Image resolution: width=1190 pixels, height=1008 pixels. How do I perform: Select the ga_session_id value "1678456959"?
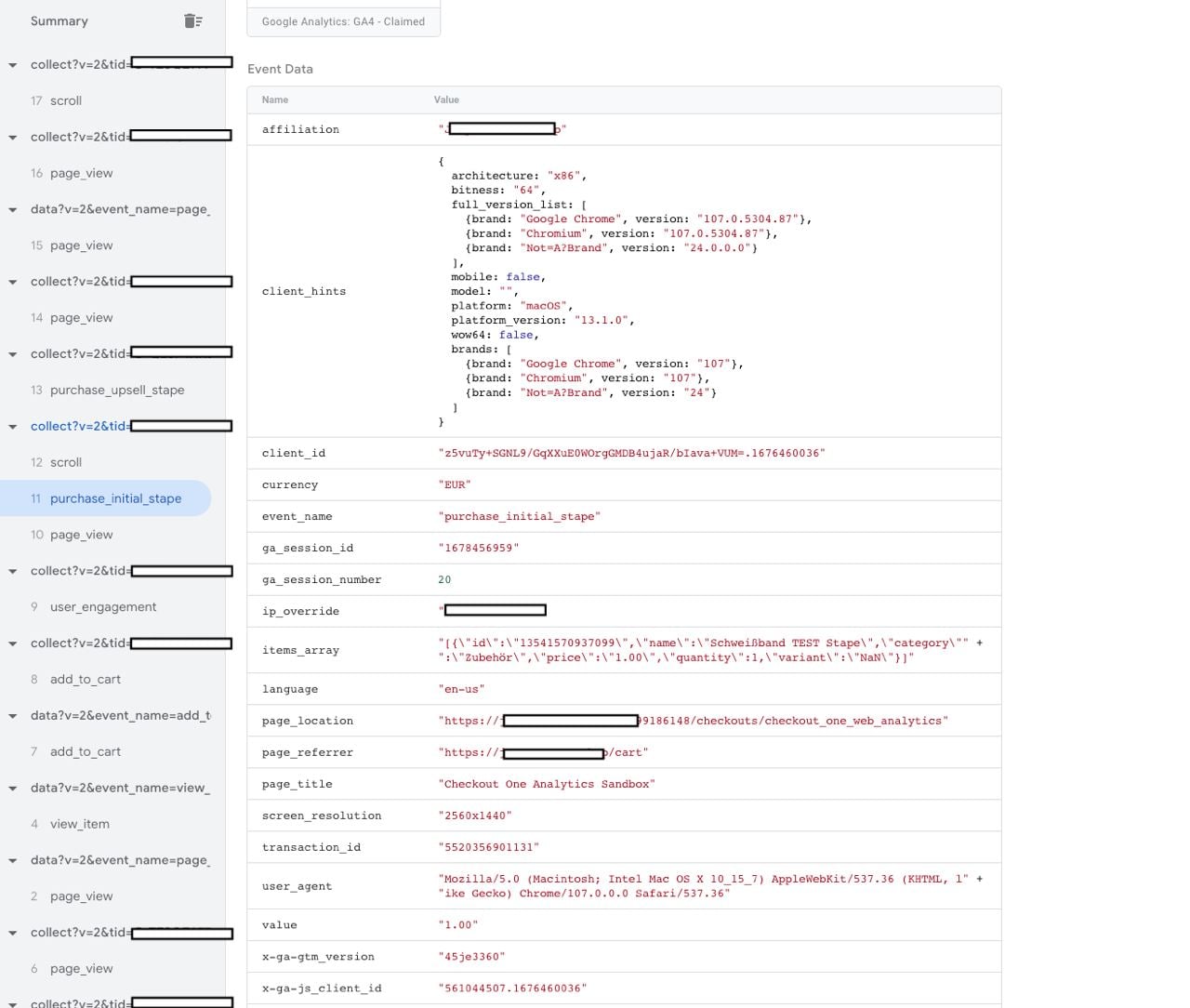tap(479, 548)
